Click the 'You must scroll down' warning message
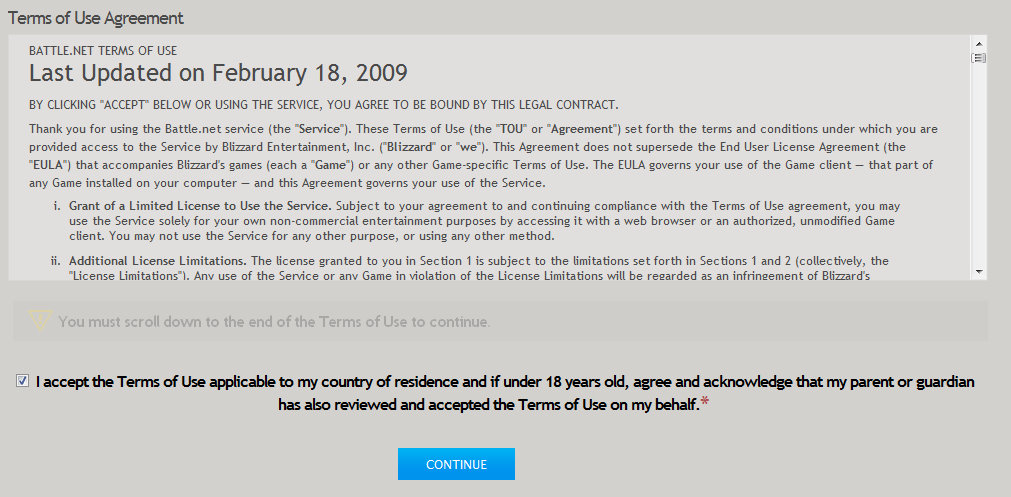The height and width of the screenshot is (497, 1011). [x=275, y=321]
